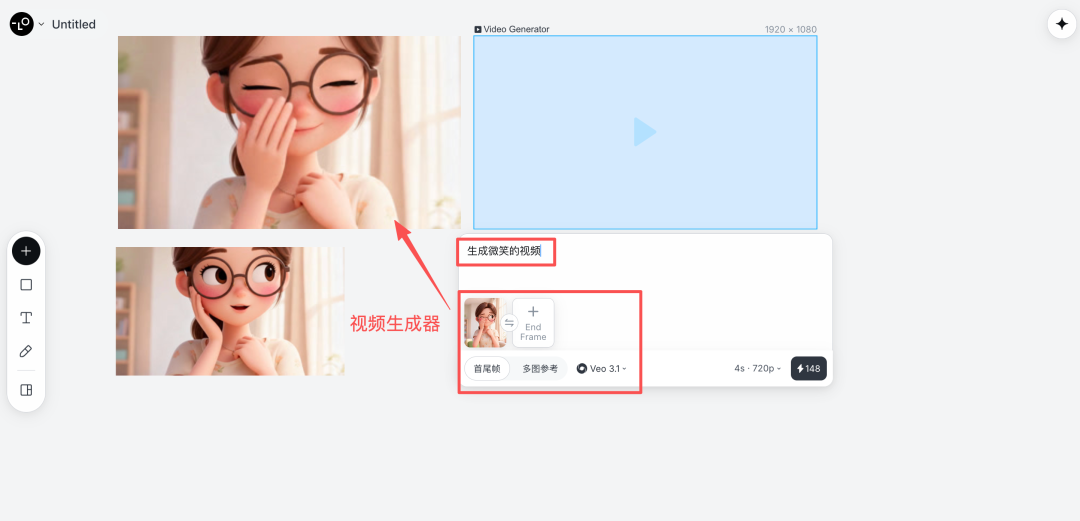Switch to 首尾帧 mode

click(x=487, y=369)
